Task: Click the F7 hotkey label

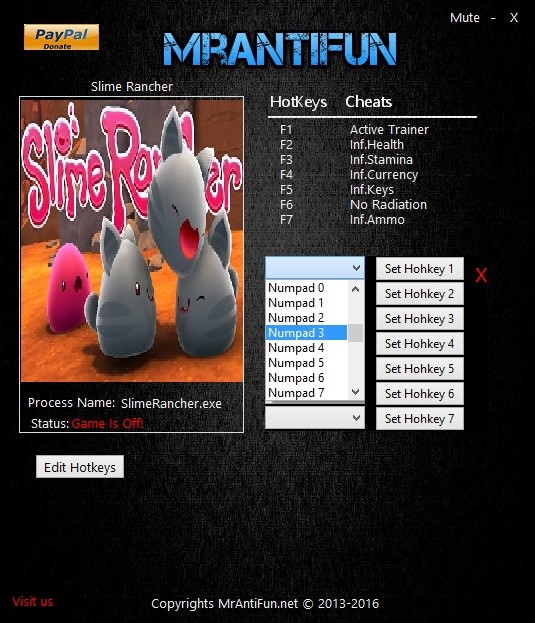Action: [286, 220]
